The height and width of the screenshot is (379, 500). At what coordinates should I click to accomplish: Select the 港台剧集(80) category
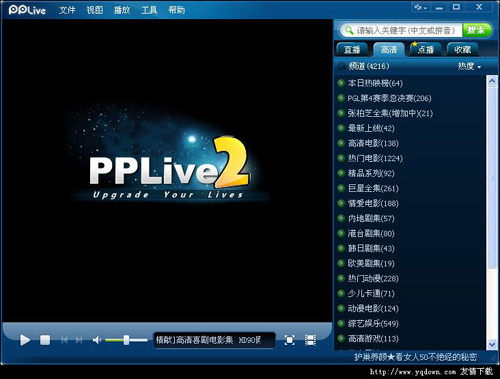pos(371,233)
